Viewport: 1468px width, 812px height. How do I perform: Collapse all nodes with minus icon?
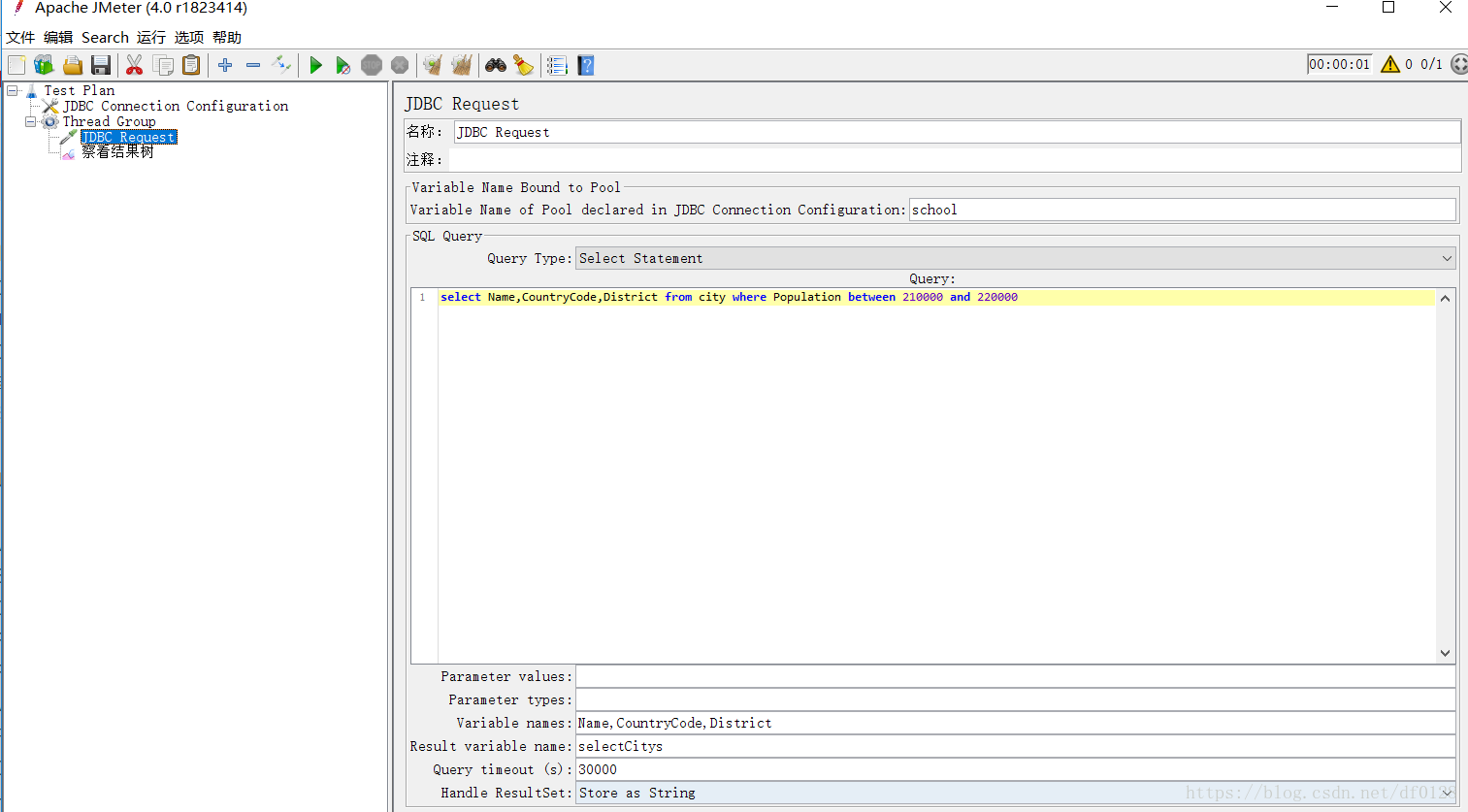[x=253, y=65]
